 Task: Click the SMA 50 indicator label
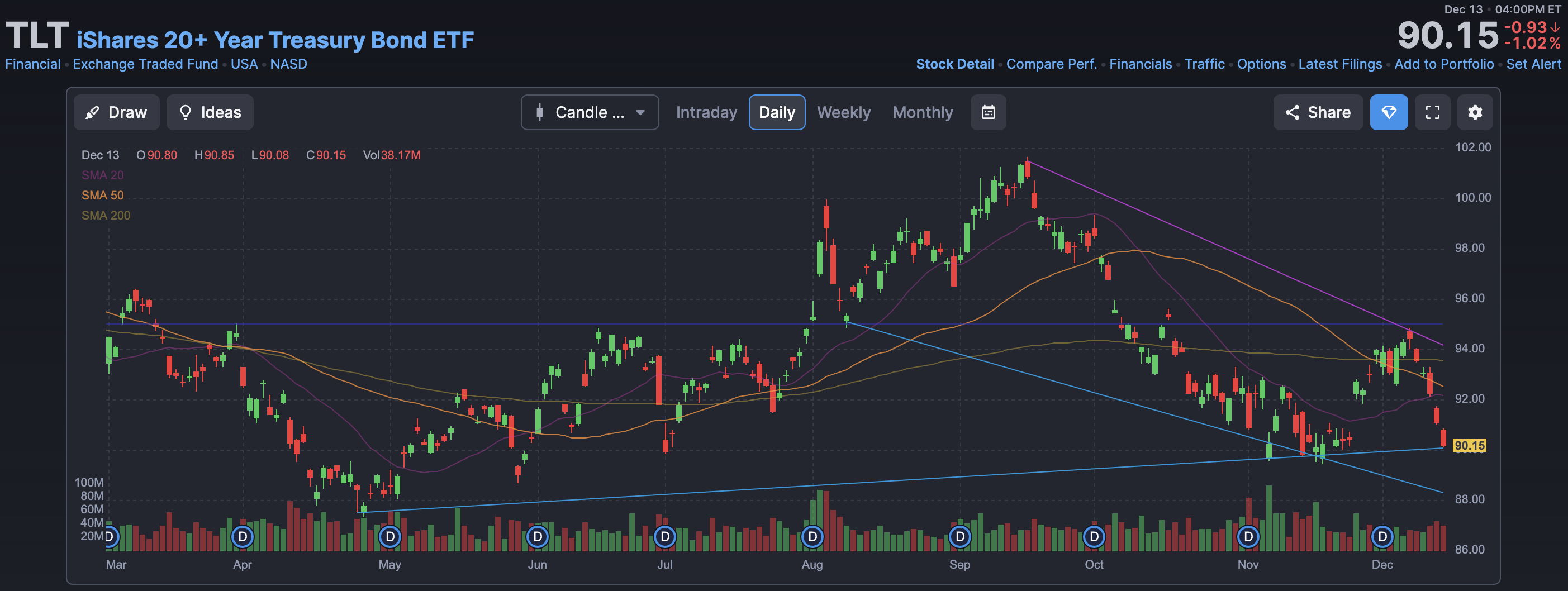click(x=102, y=196)
